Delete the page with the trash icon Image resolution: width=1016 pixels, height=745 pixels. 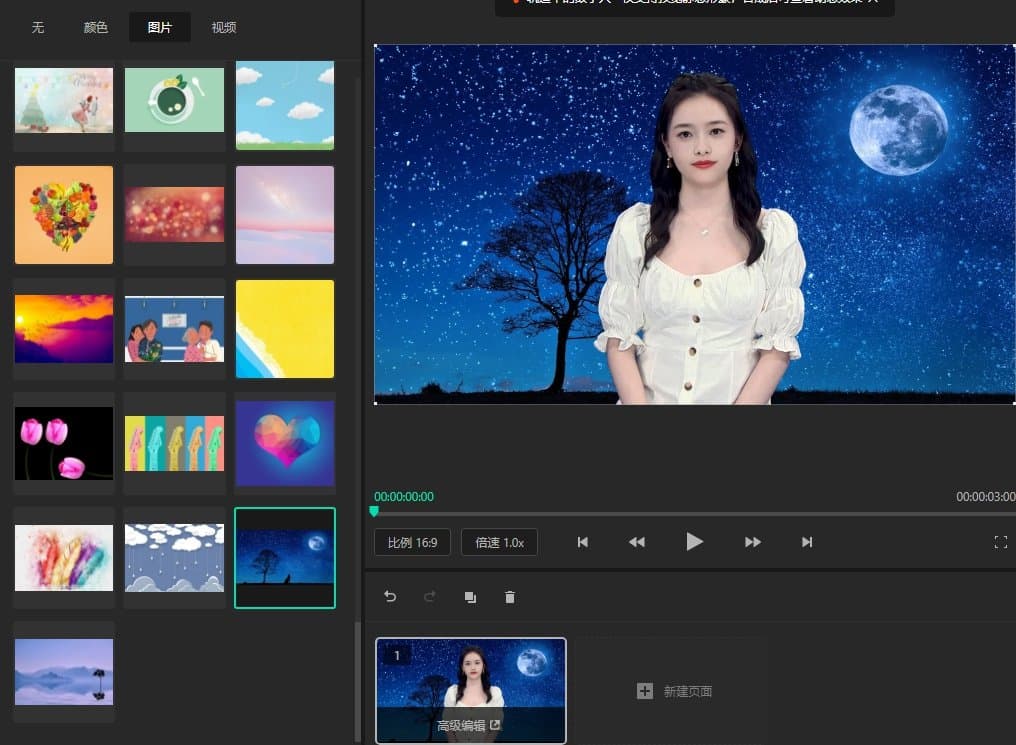coord(510,597)
